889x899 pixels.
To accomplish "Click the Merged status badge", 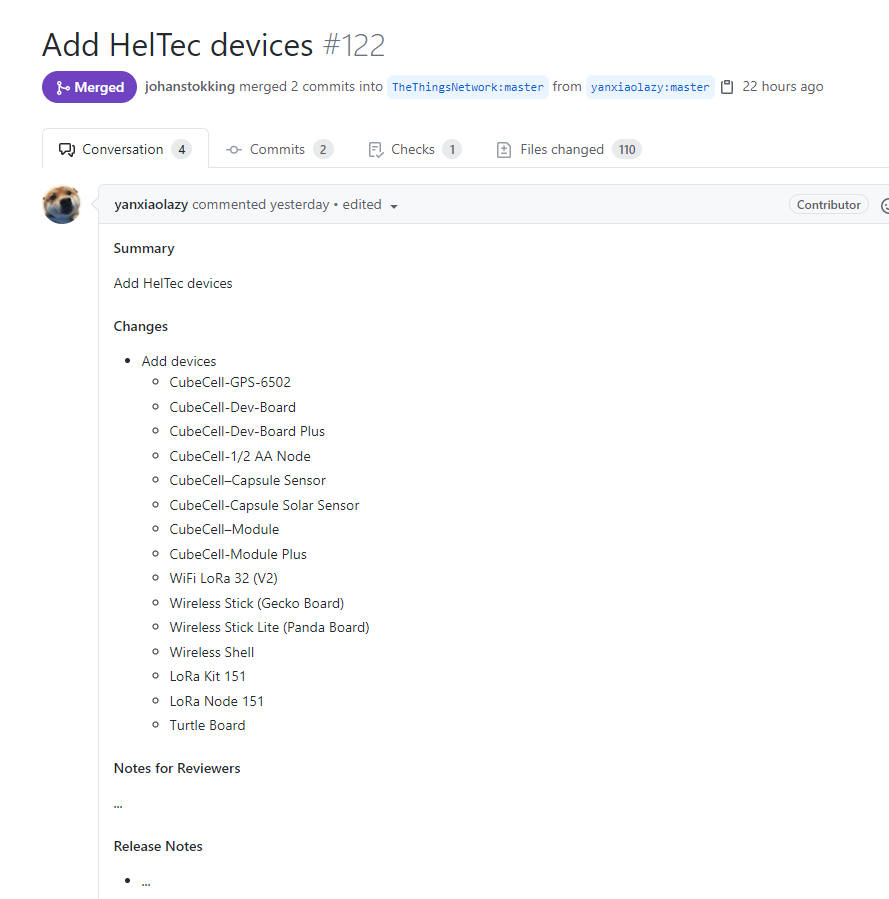I will pos(89,87).
